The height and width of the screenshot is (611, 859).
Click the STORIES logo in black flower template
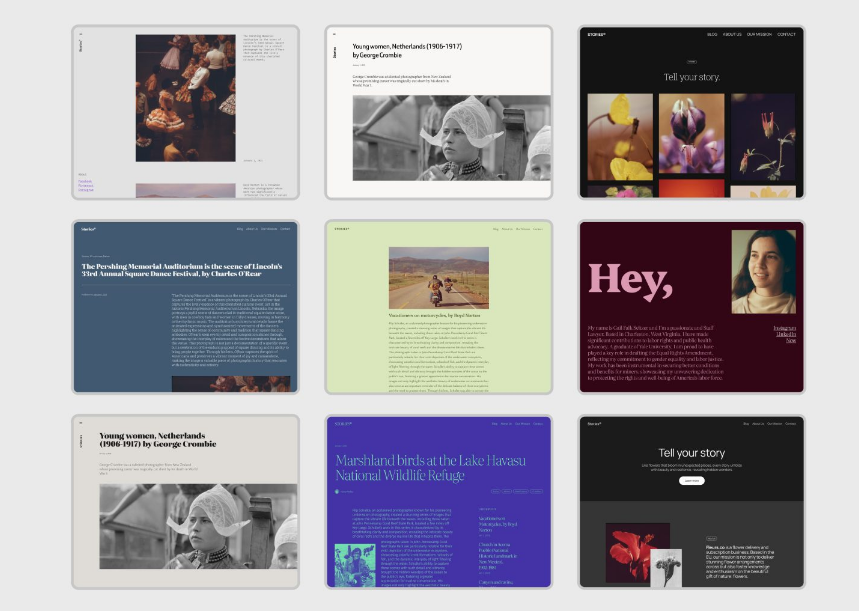[597, 35]
